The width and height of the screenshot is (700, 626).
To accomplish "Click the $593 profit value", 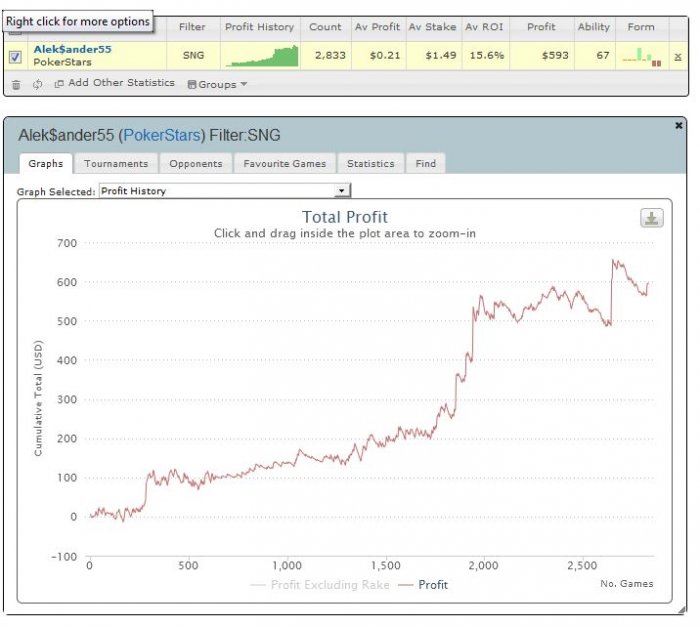I will click(x=555, y=55).
